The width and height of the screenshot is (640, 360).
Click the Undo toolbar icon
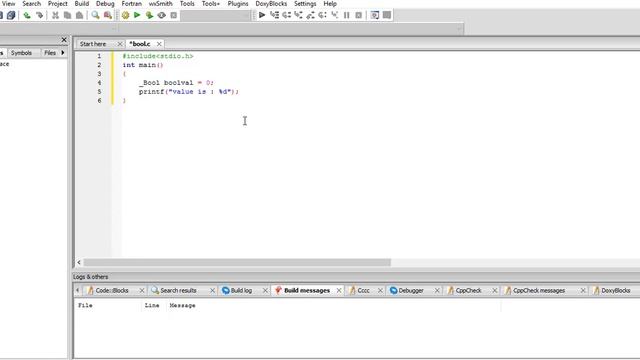pyautogui.click(x=27, y=15)
